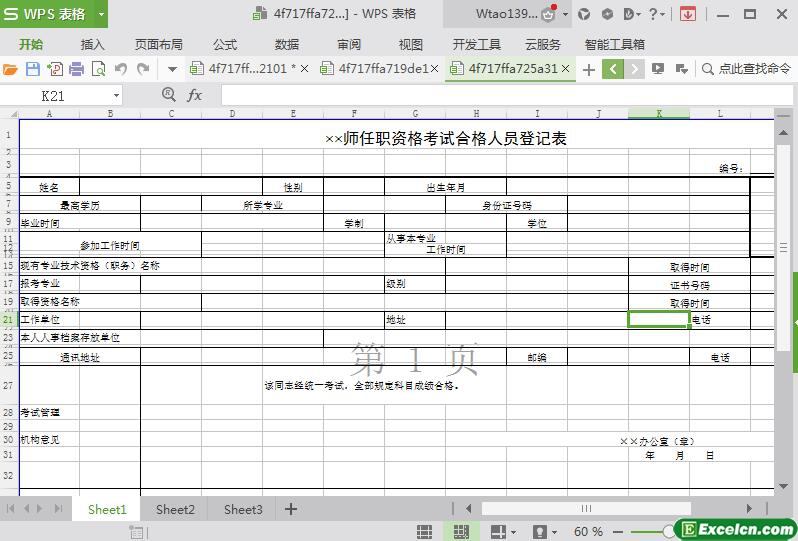Go to next document tab arrow
Screen dimensions: 798x541
pos(634,69)
